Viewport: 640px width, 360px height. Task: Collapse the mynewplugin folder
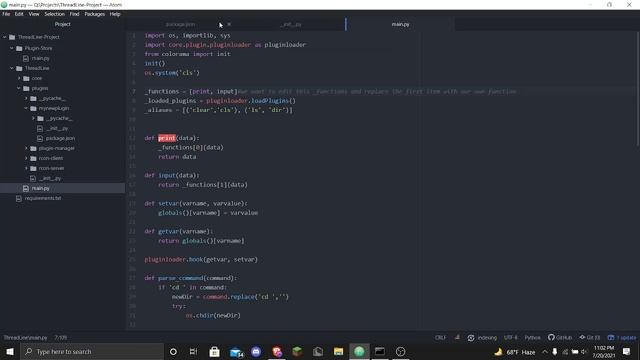click(26, 108)
